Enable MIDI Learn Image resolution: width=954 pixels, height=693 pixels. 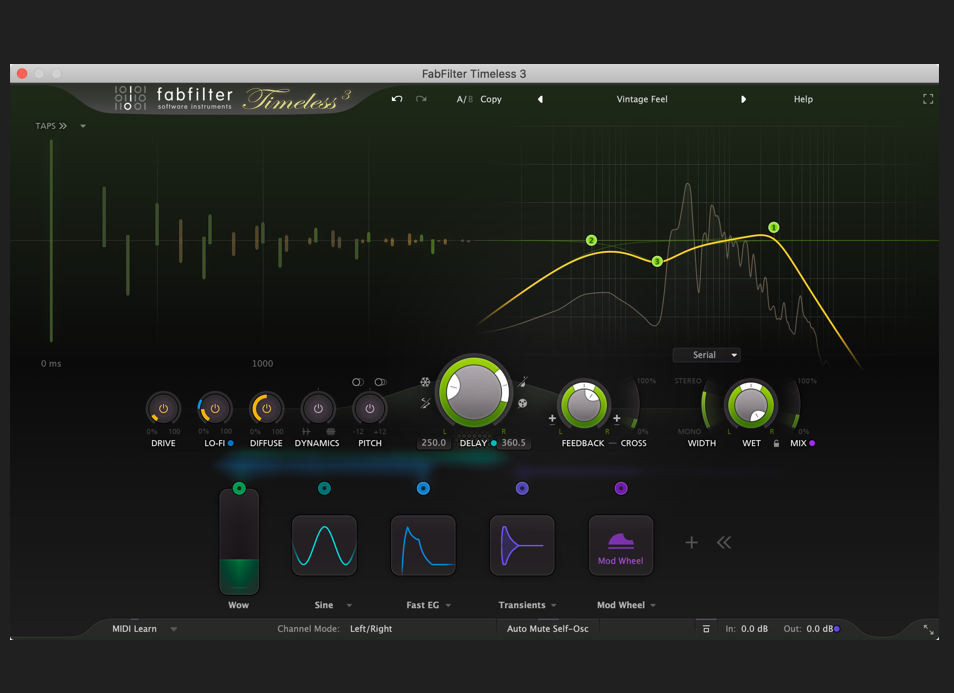coord(134,629)
